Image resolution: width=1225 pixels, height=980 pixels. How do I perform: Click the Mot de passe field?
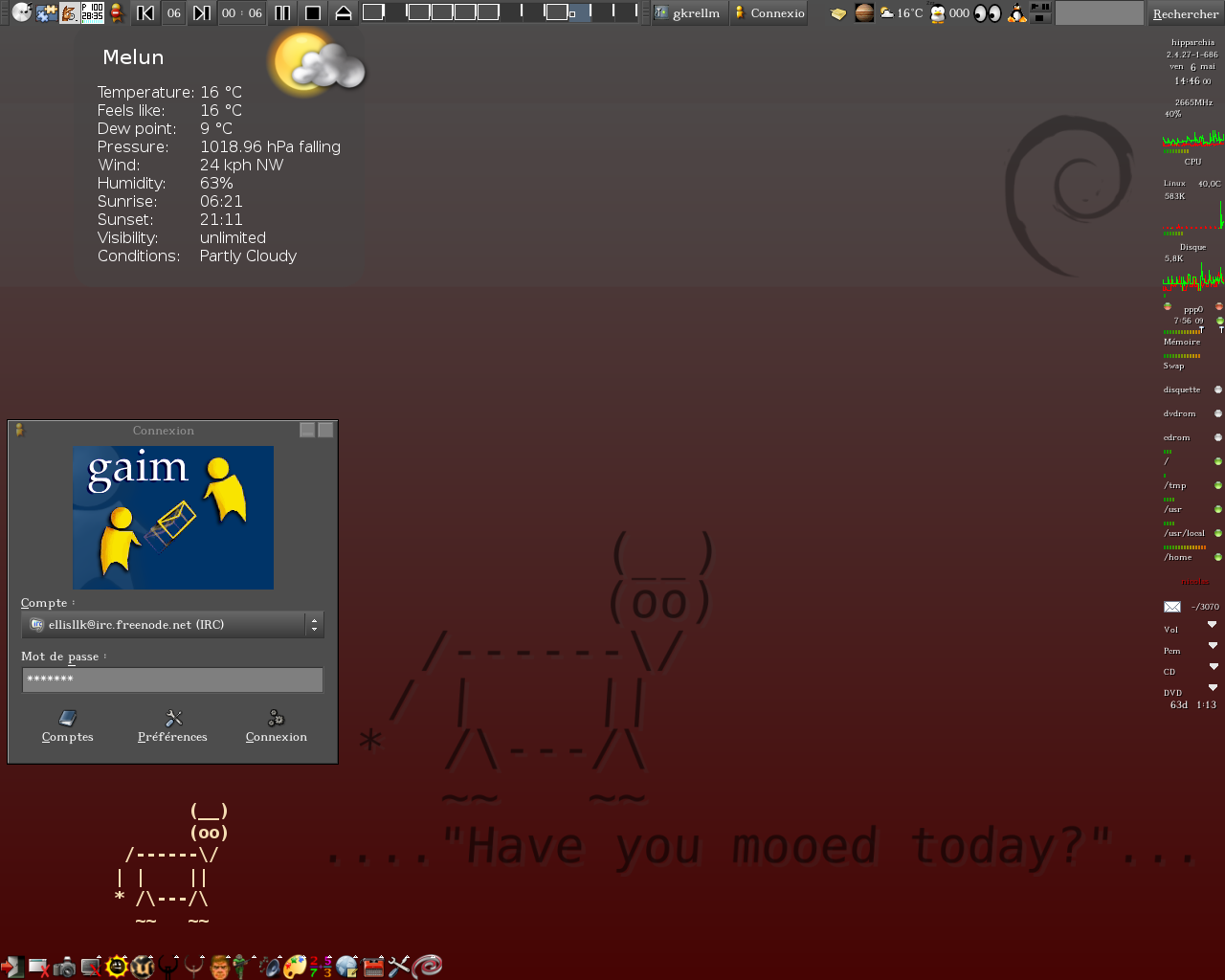tap(172, 679)
